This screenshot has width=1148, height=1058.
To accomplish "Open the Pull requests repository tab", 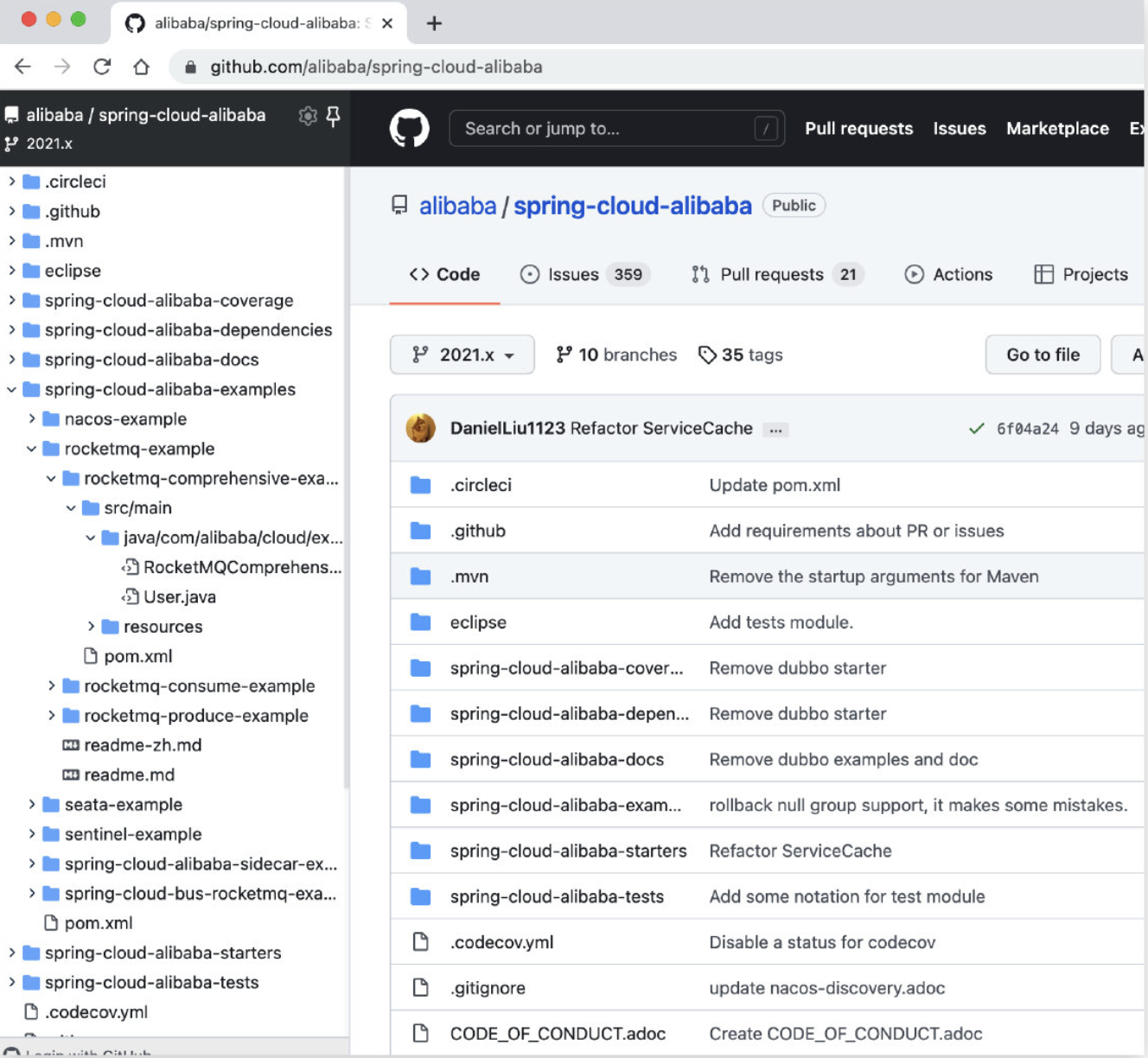I will click(x=777, y=274).
